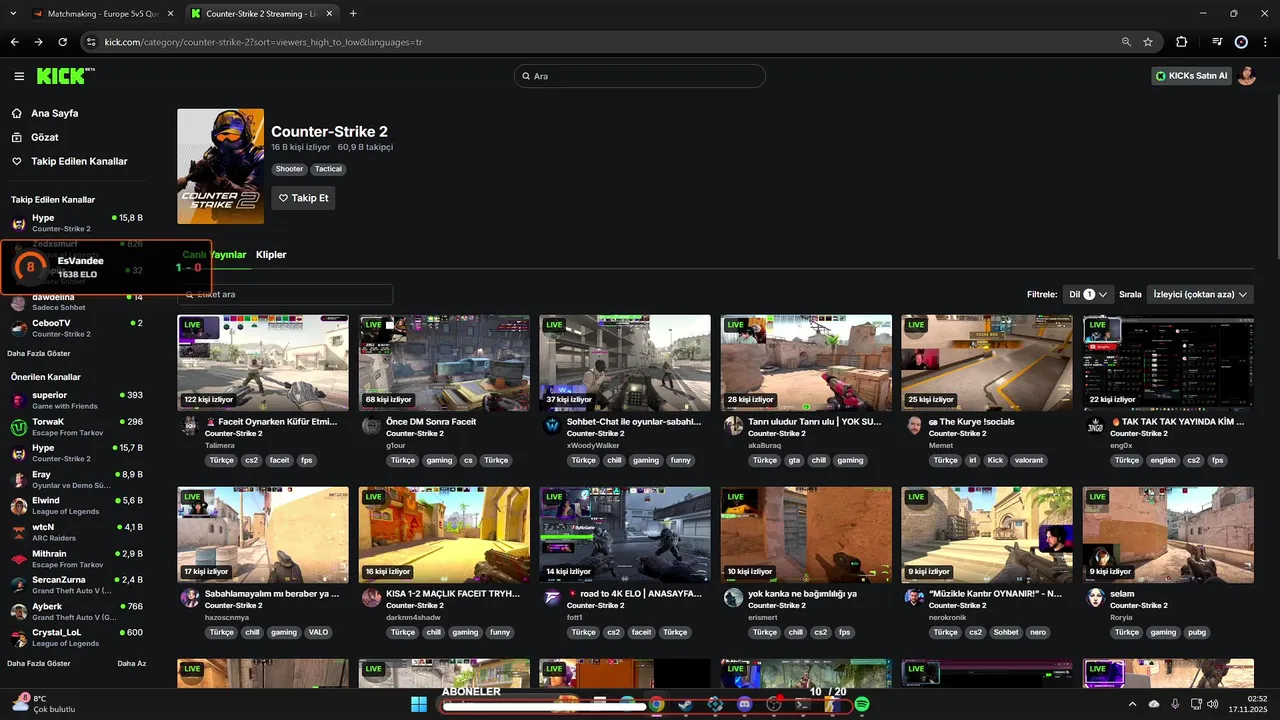
Task: Open Memet streamer avatar
Action: coord(914,426)
